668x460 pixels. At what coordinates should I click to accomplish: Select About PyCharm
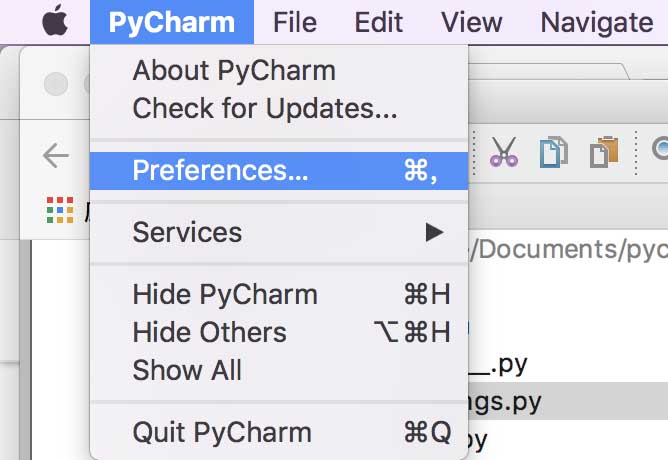(234, 71)
